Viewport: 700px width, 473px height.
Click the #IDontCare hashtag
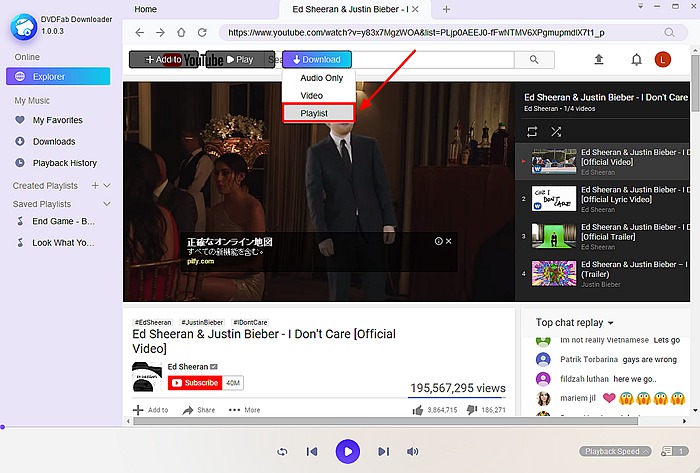(x=250, y=322)
